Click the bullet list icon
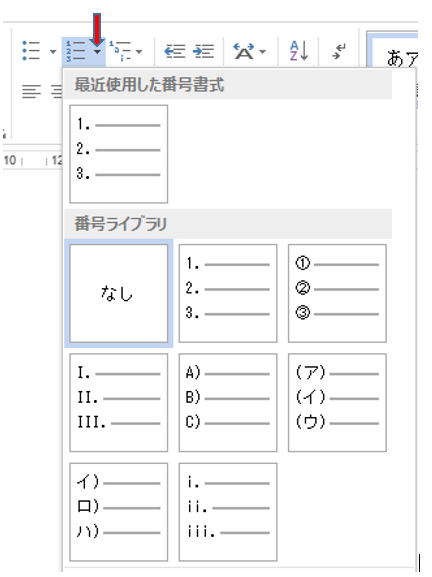Screen dimensions: 432x577 tap(31, 51)
